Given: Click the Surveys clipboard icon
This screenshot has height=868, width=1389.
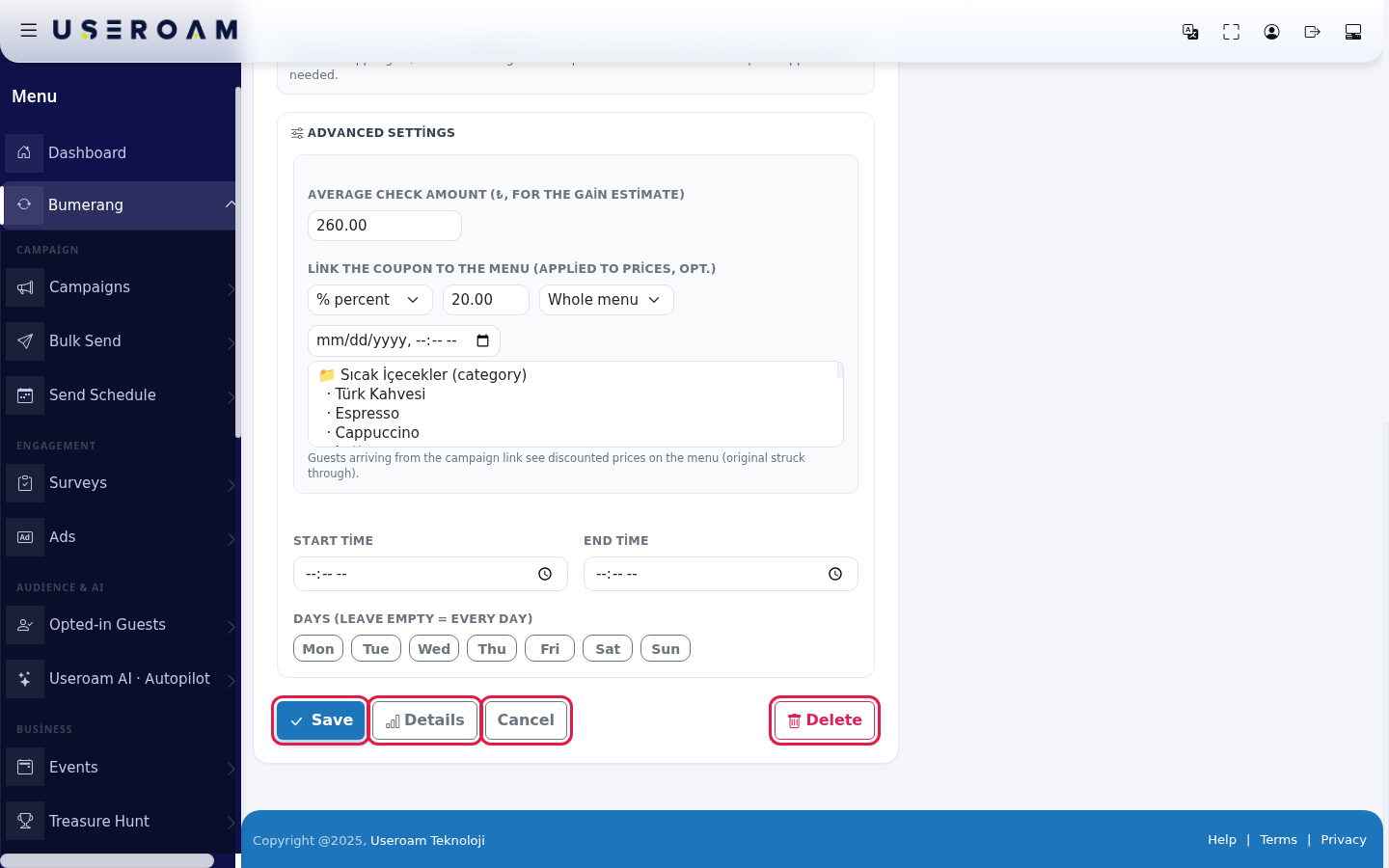Looking at the screenshot, I should click(25, 483).
